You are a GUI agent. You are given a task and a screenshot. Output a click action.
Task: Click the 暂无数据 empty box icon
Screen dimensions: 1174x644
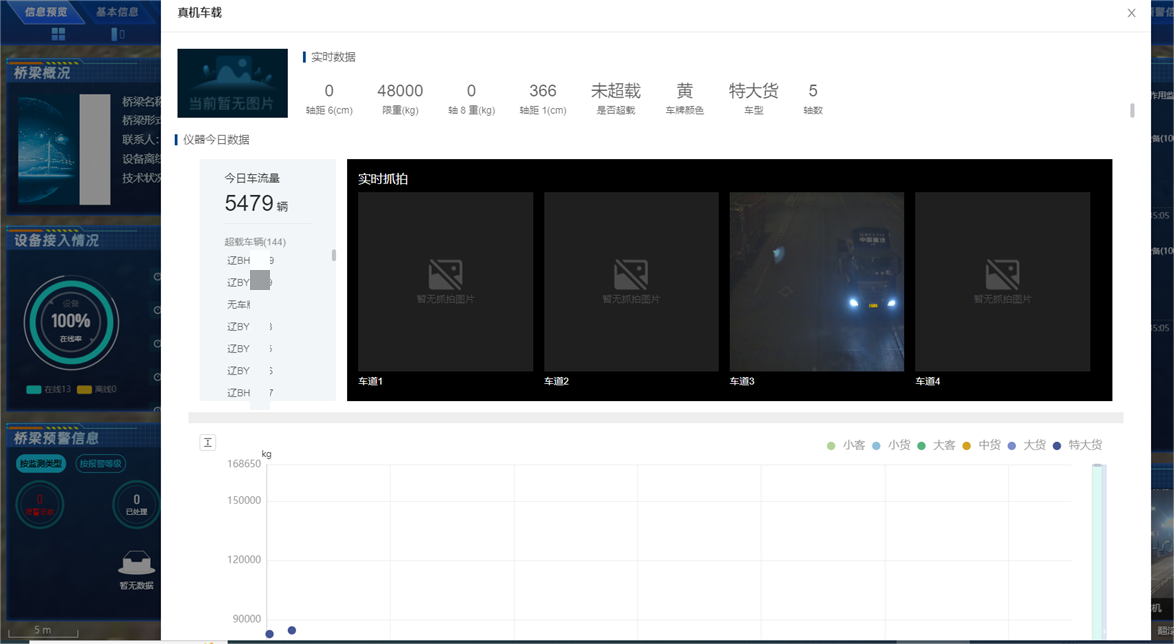(x=136, y=565)
